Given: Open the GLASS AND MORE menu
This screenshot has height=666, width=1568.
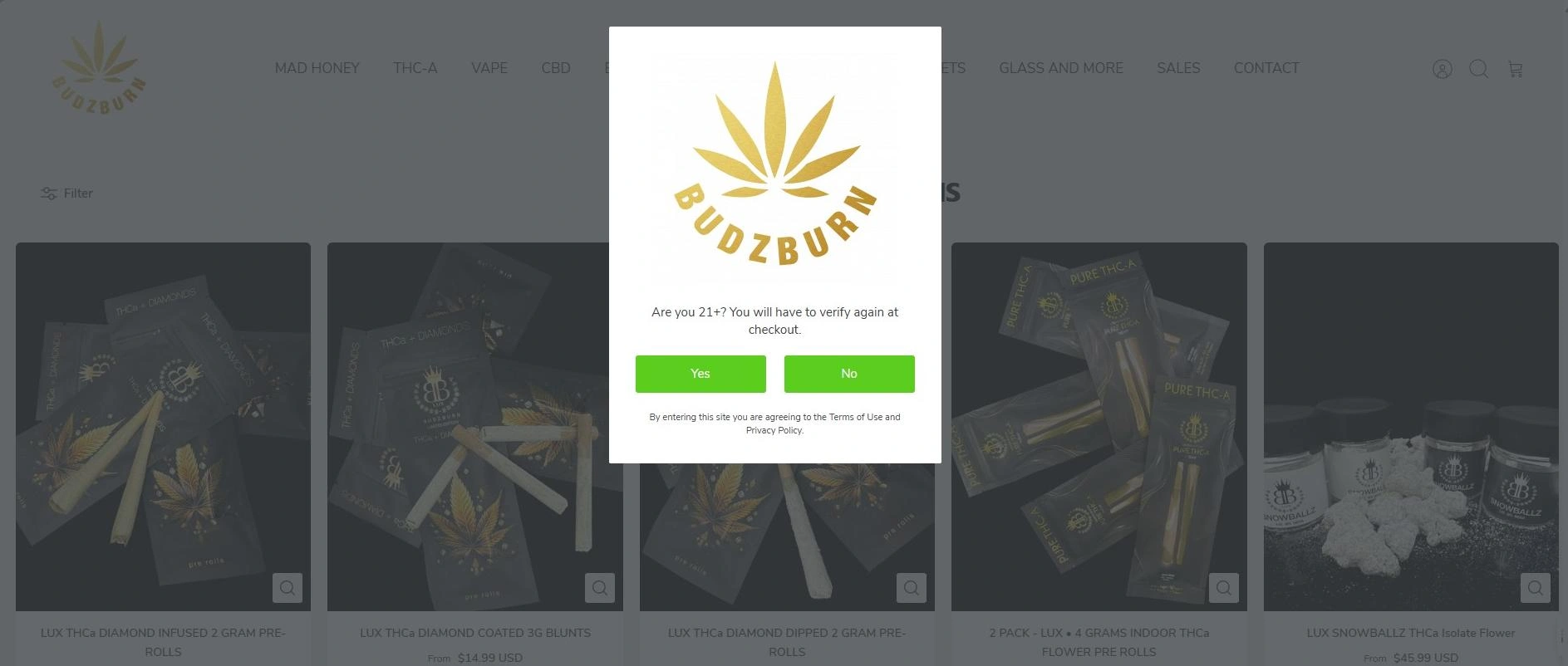Looking at the screenshot, I should pos(1061,68).
